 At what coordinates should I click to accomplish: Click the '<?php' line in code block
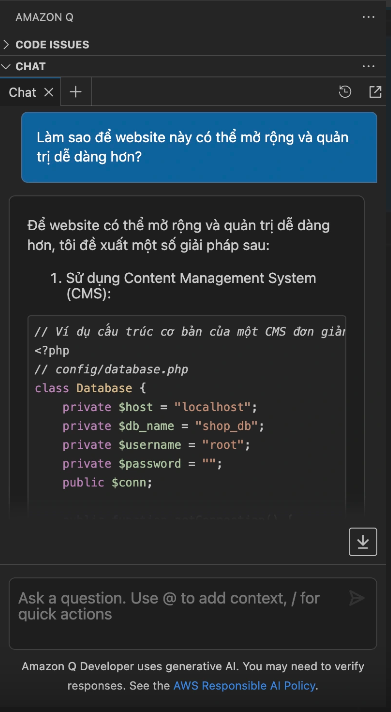pyautogui.click(x=52, y=351)
